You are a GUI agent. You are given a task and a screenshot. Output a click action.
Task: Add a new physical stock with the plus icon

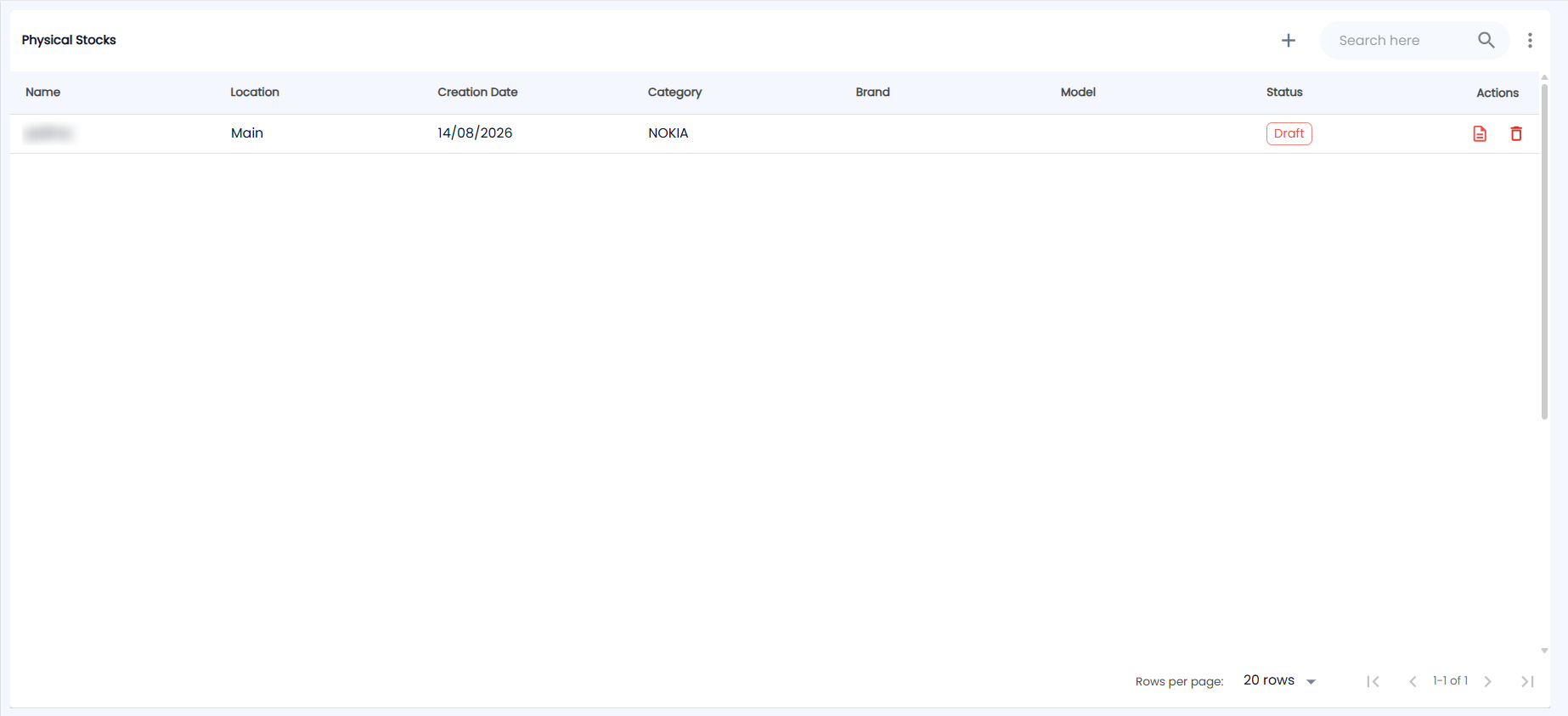point(1289,40)
